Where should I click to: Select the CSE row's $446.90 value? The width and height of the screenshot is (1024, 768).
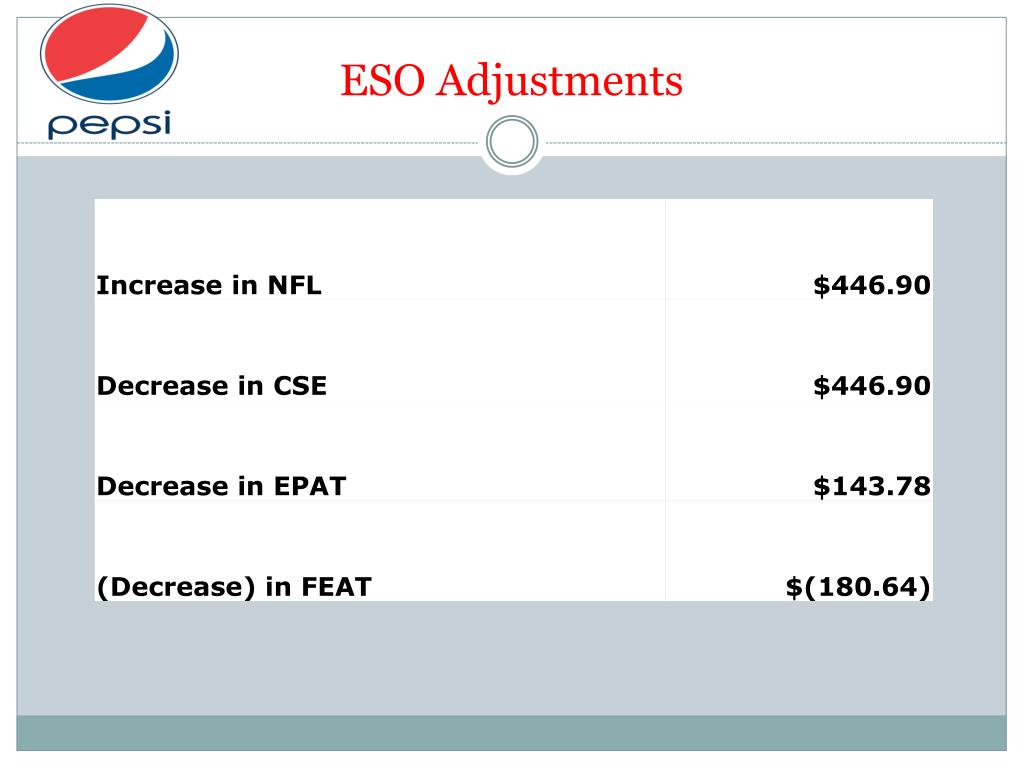(872, 386)
